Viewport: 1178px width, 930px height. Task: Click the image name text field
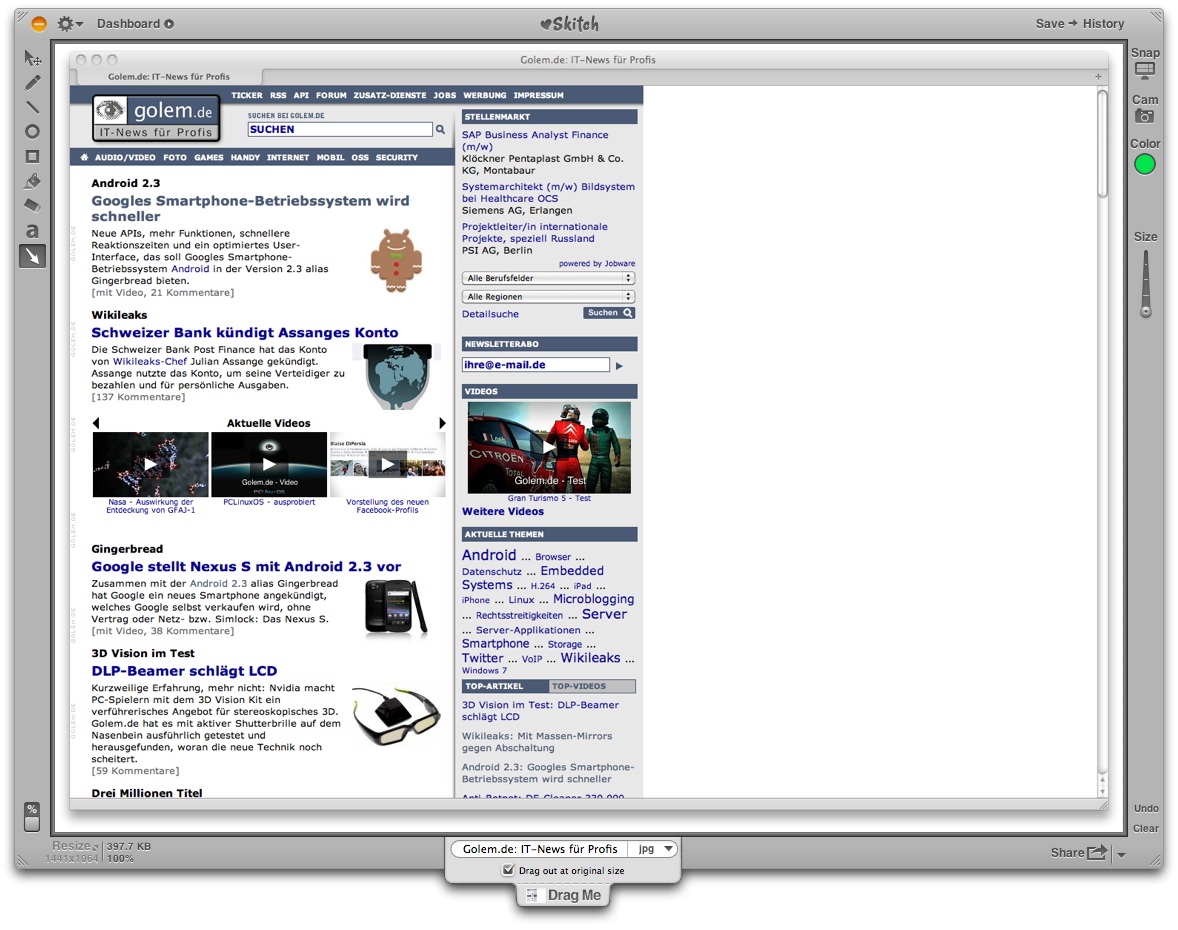coord(540,849)
